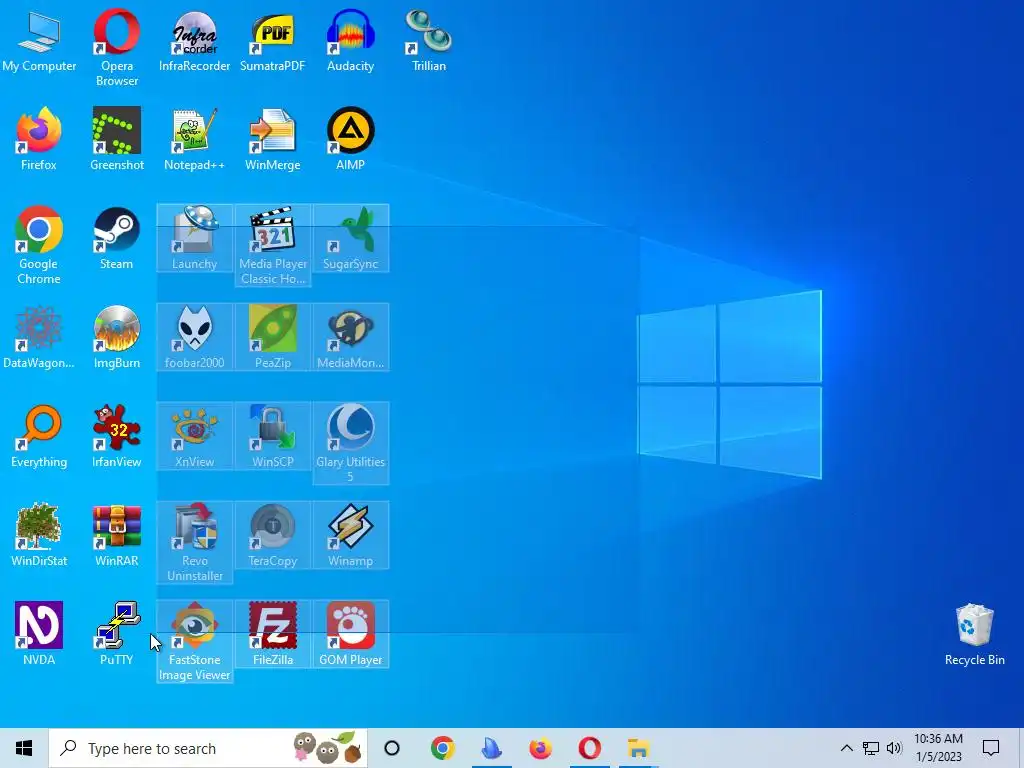Click the Media Player Classic desktop icon
1024x768 pixels.
[273, 245]
